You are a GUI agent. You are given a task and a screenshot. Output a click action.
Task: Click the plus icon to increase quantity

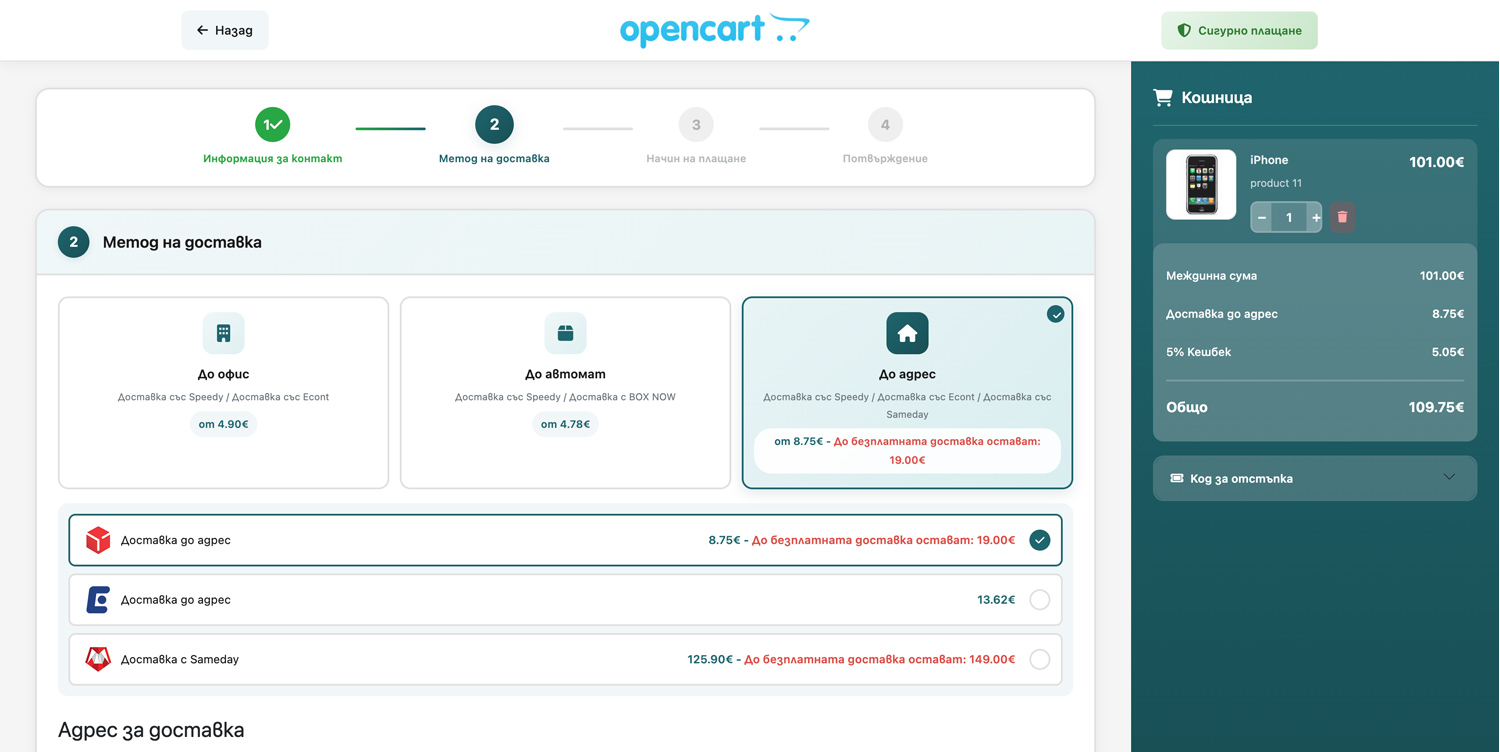point(1315,217)
